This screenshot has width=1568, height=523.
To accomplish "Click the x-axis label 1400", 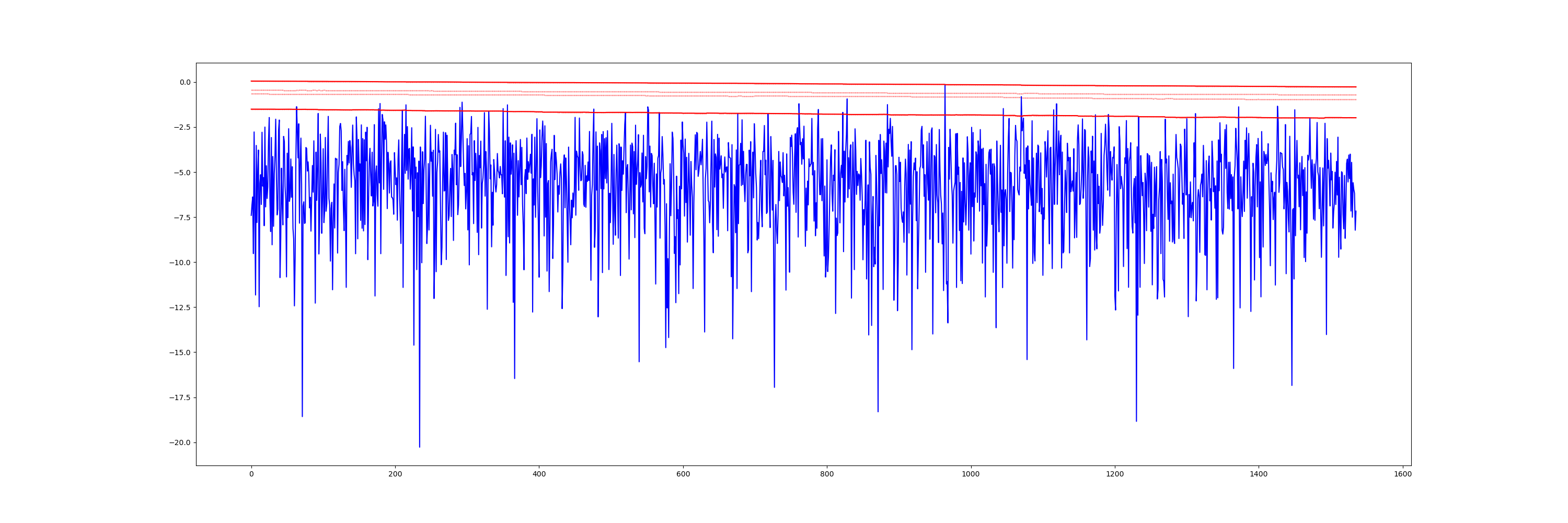I will [x=1259, y=474].
